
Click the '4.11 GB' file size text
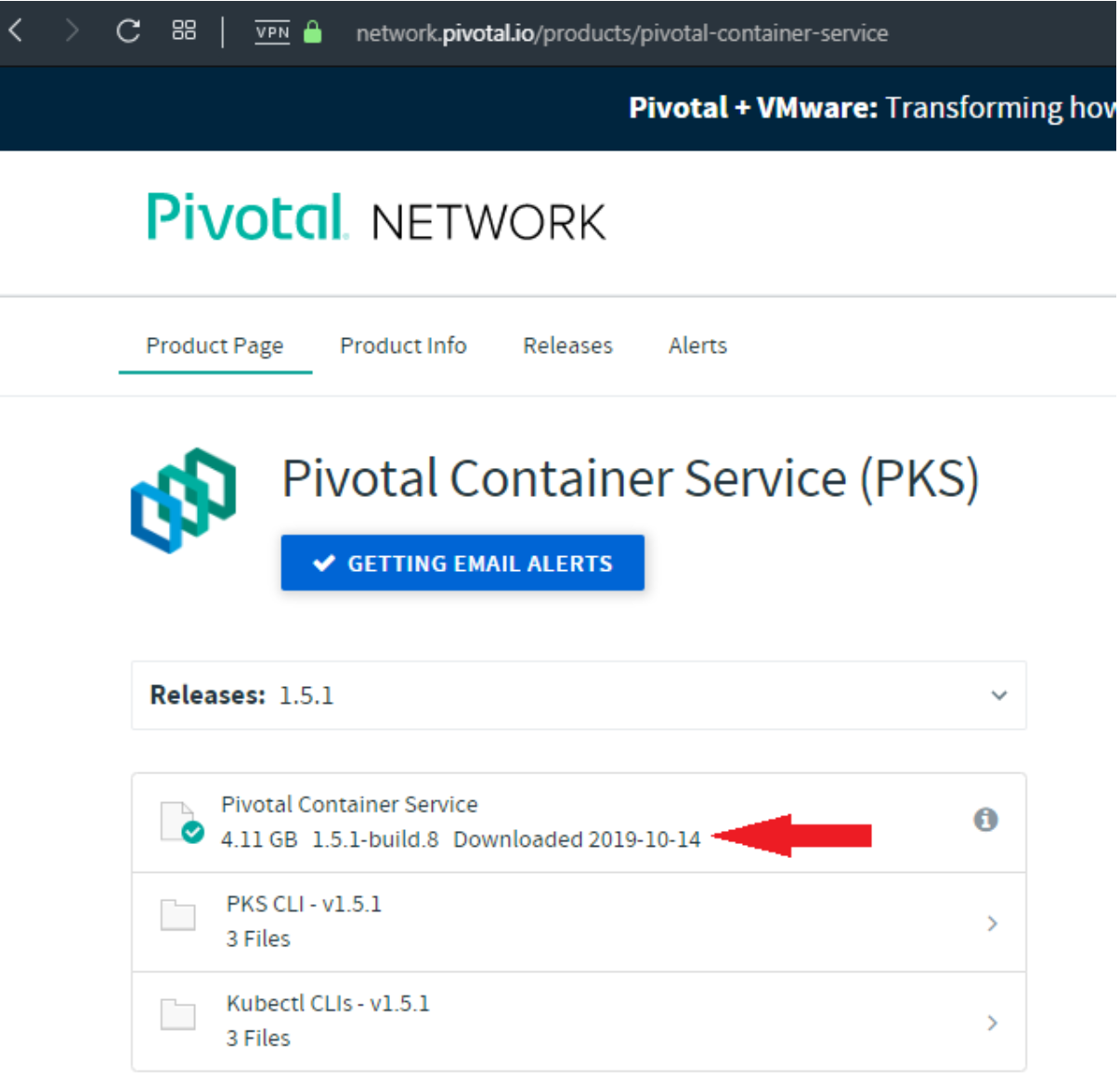tap(259, 839)
